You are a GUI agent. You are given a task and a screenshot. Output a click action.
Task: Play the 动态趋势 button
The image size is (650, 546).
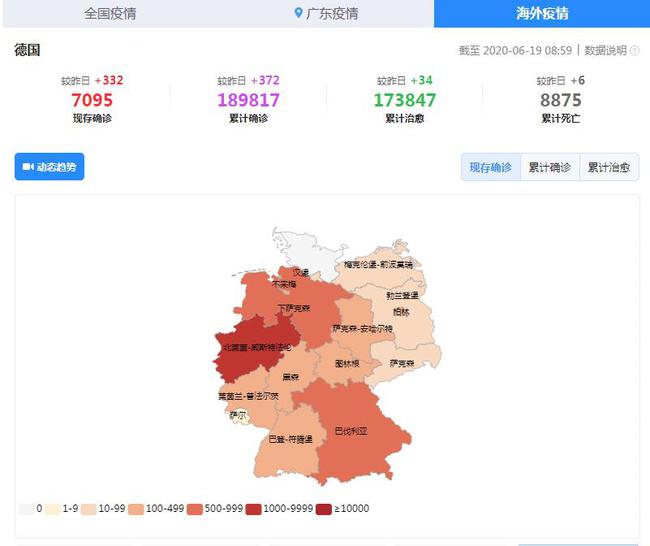[x=49, y=167]
